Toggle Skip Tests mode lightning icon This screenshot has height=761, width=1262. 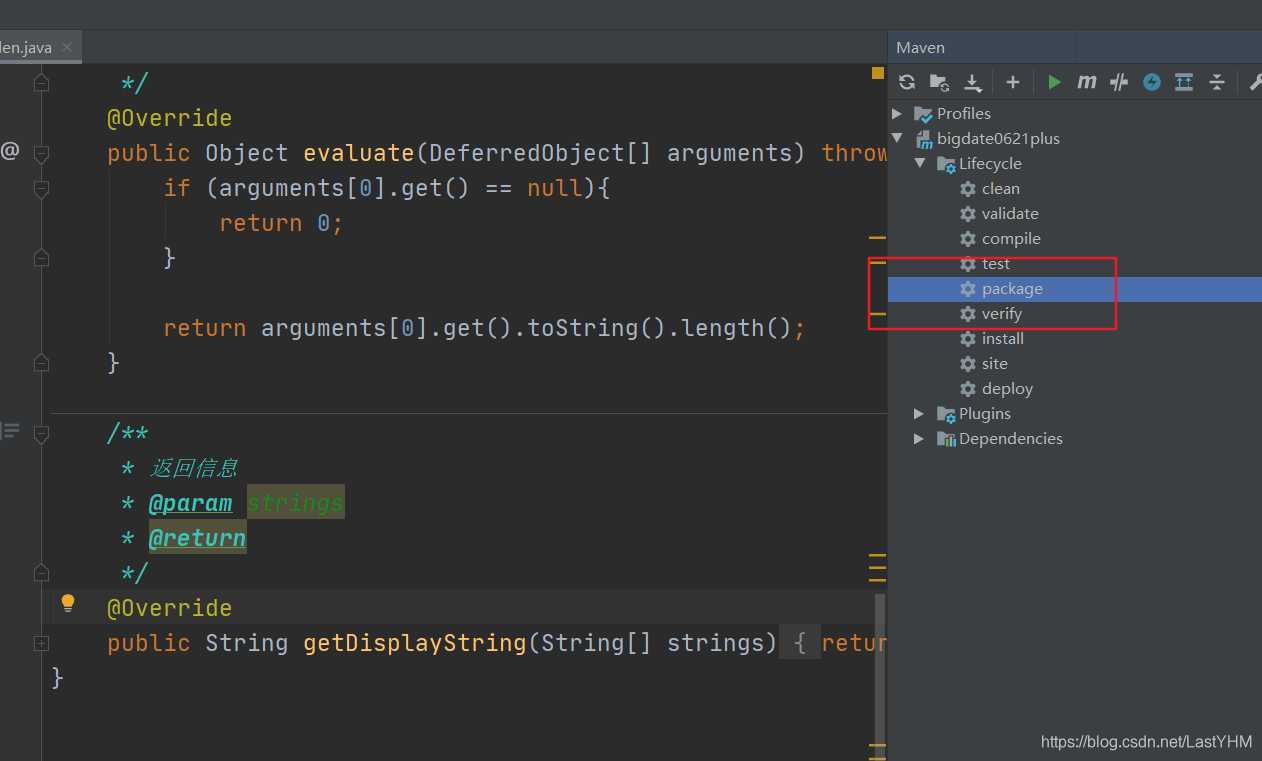1152,82
